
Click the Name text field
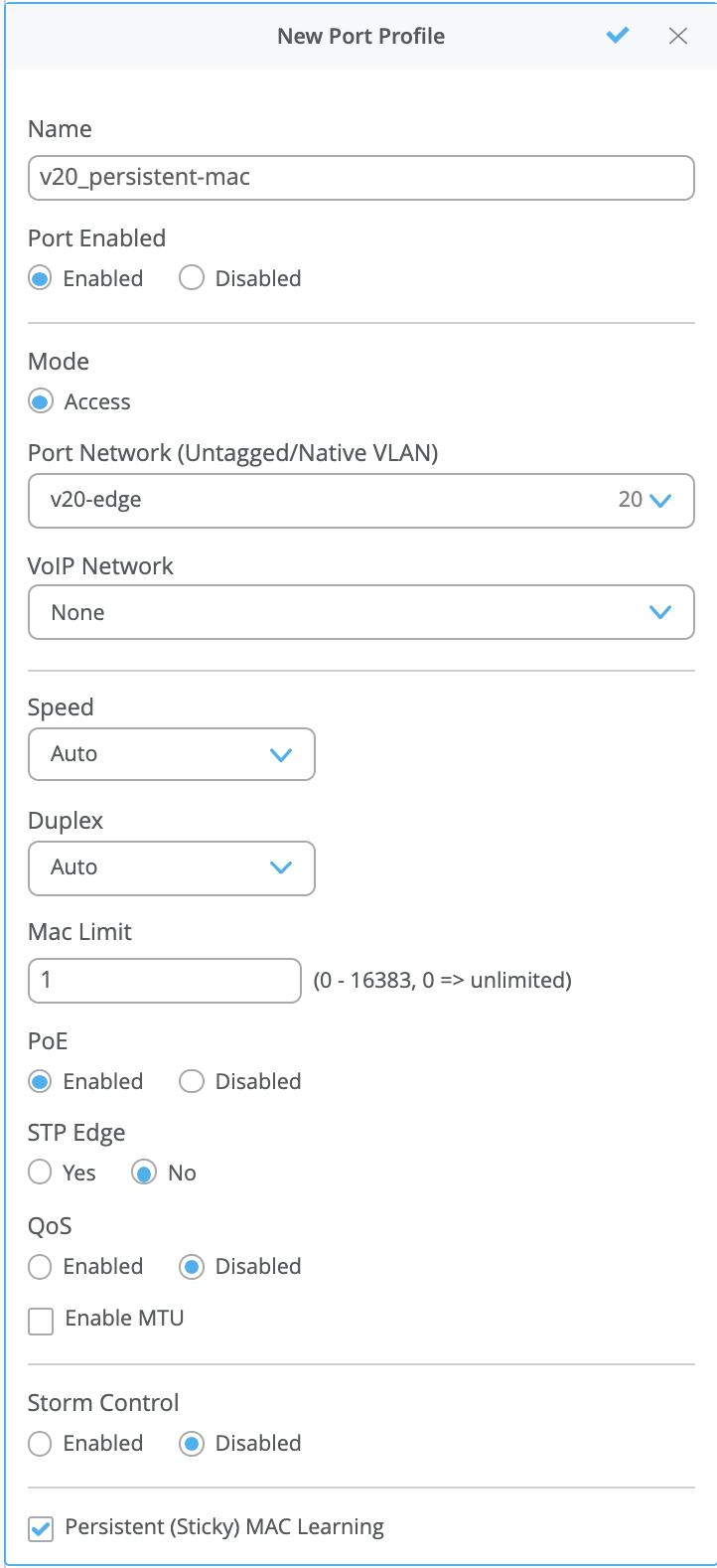(360, 178)
